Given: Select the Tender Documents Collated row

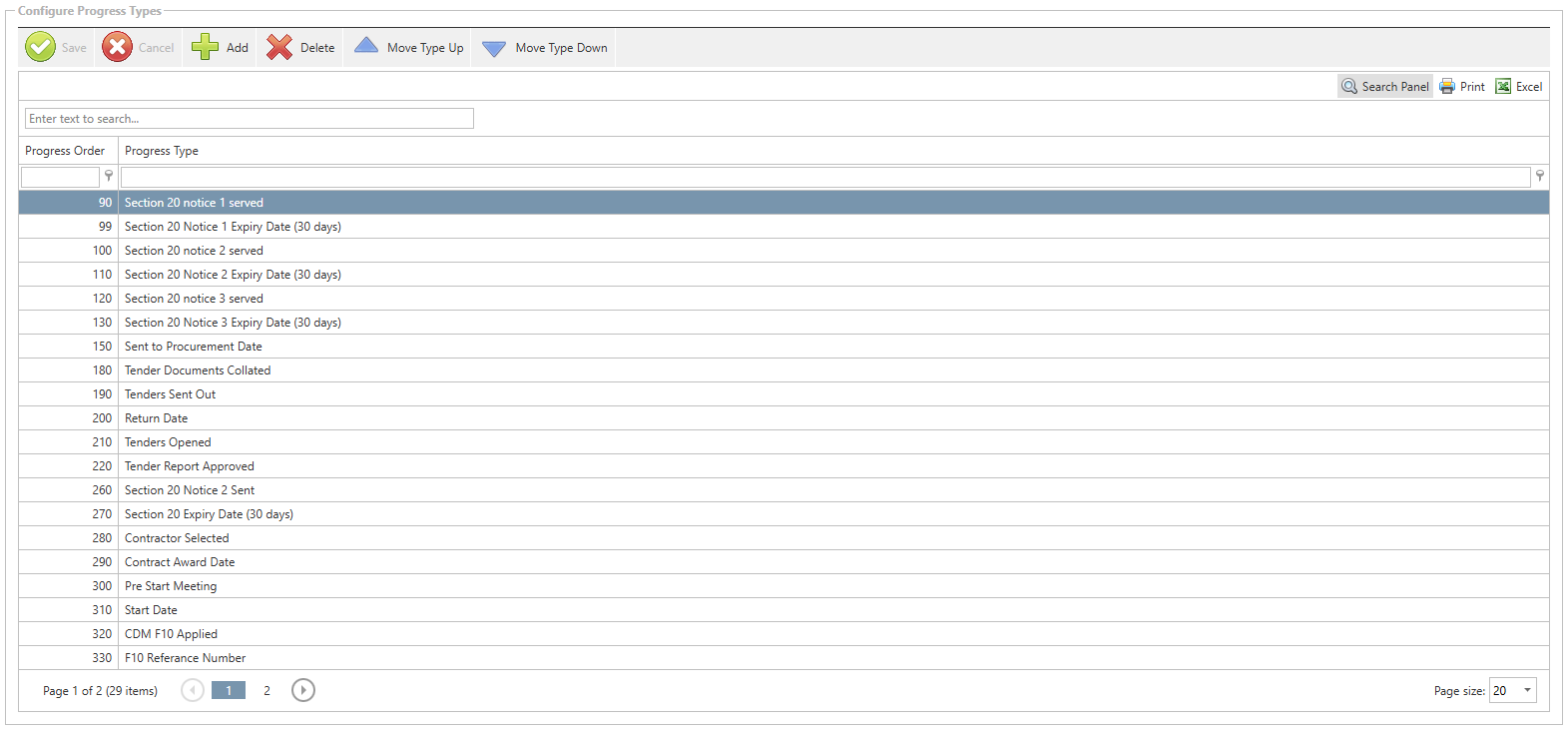Looking at the screenshot, I should coord(198,370).
